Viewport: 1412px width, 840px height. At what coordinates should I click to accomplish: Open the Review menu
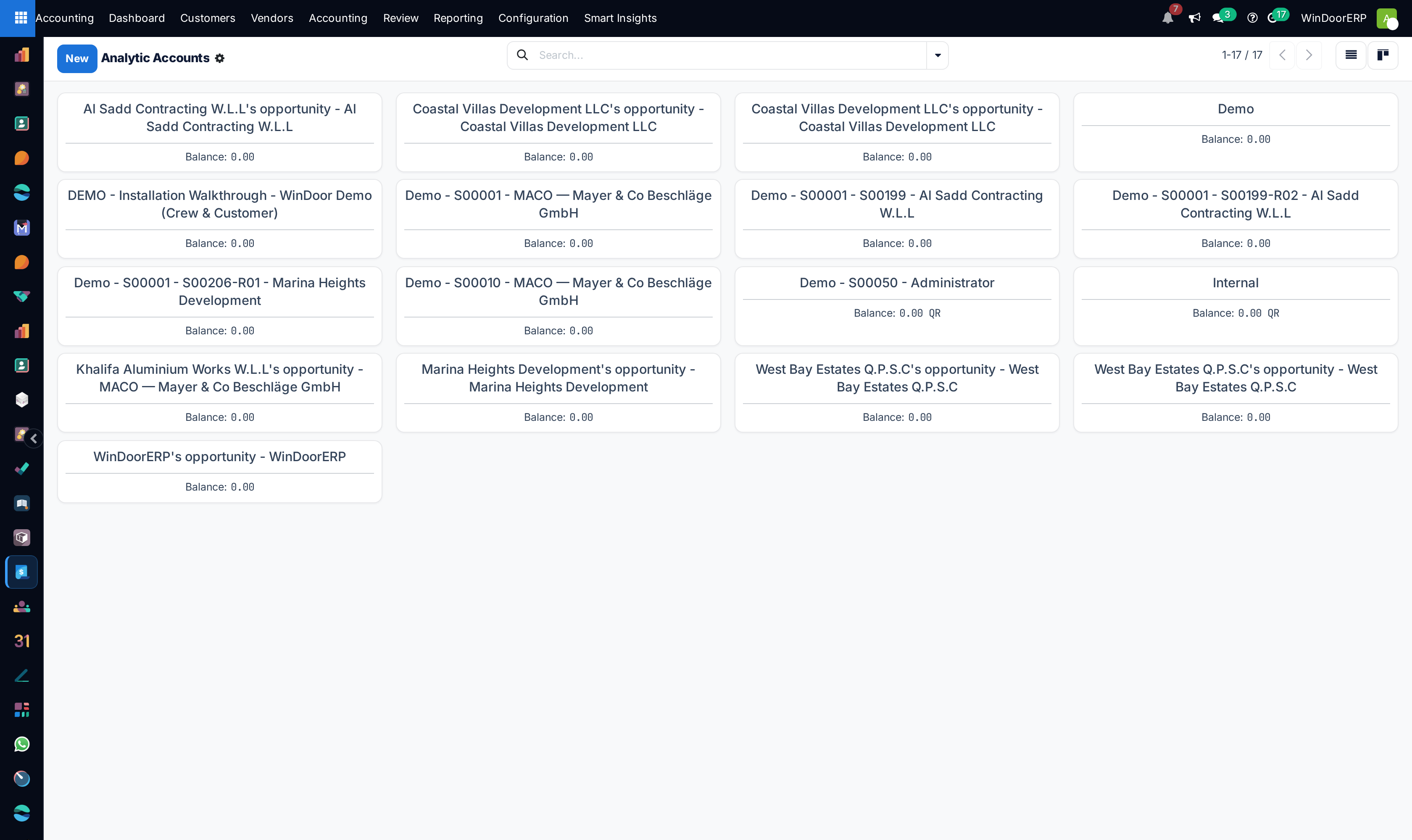pos(400,18)
